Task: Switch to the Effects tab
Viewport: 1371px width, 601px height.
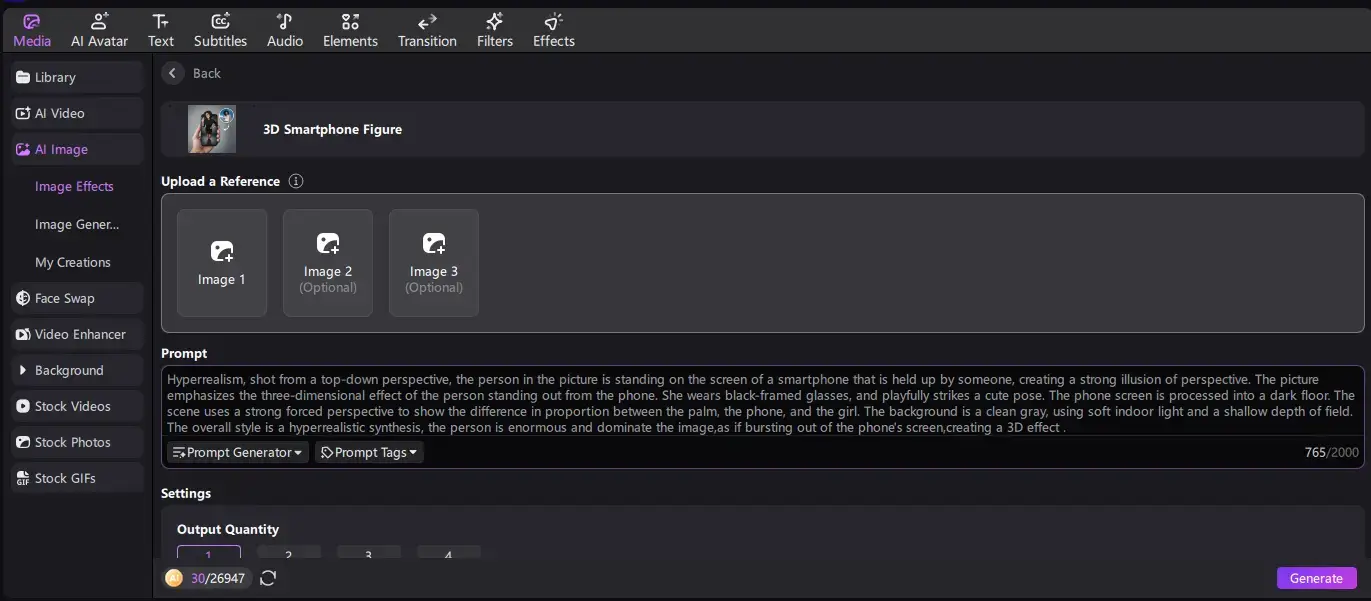Action: pos(553,30)
